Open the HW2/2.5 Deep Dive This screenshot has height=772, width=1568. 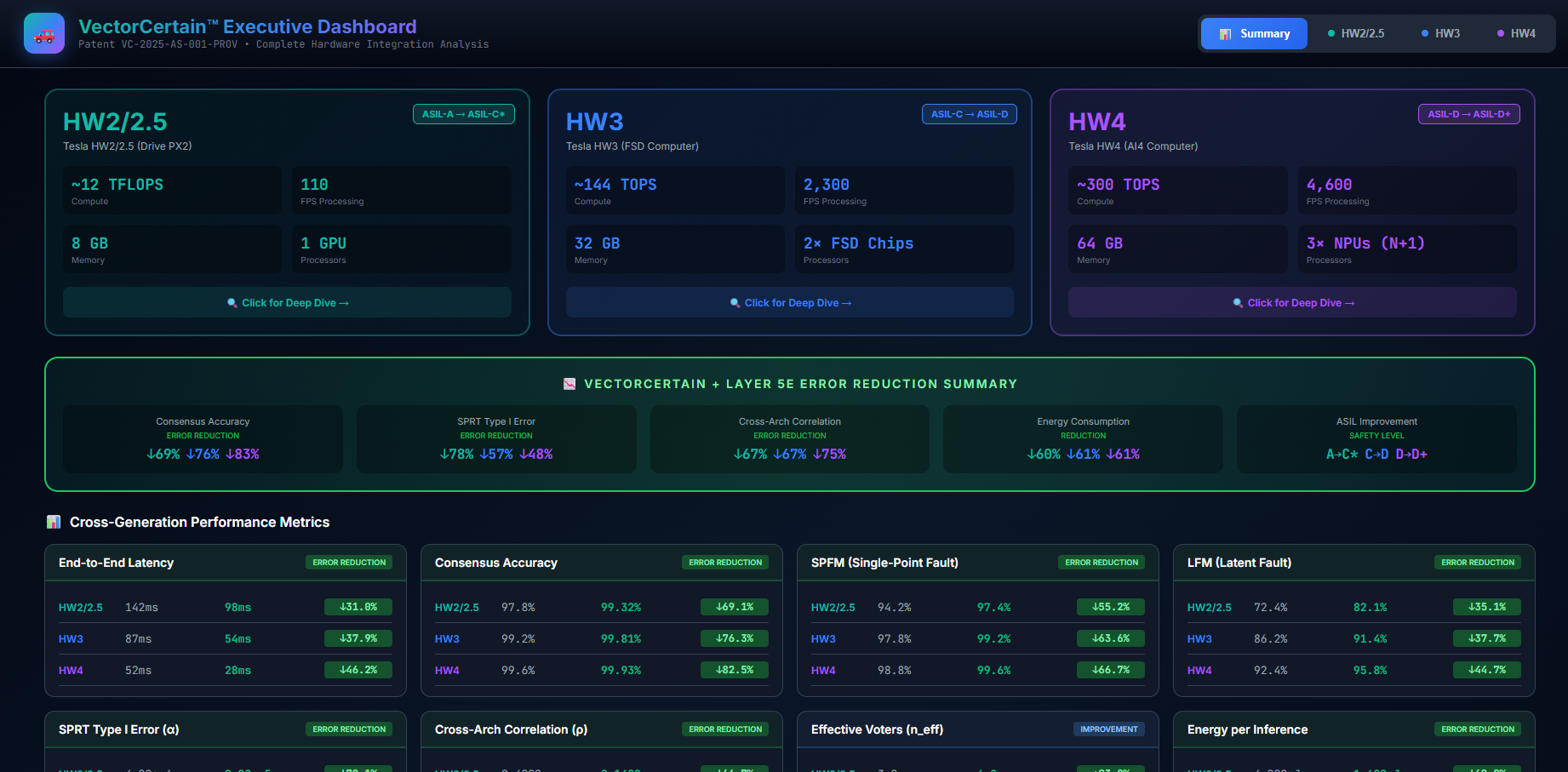point(287,303)
